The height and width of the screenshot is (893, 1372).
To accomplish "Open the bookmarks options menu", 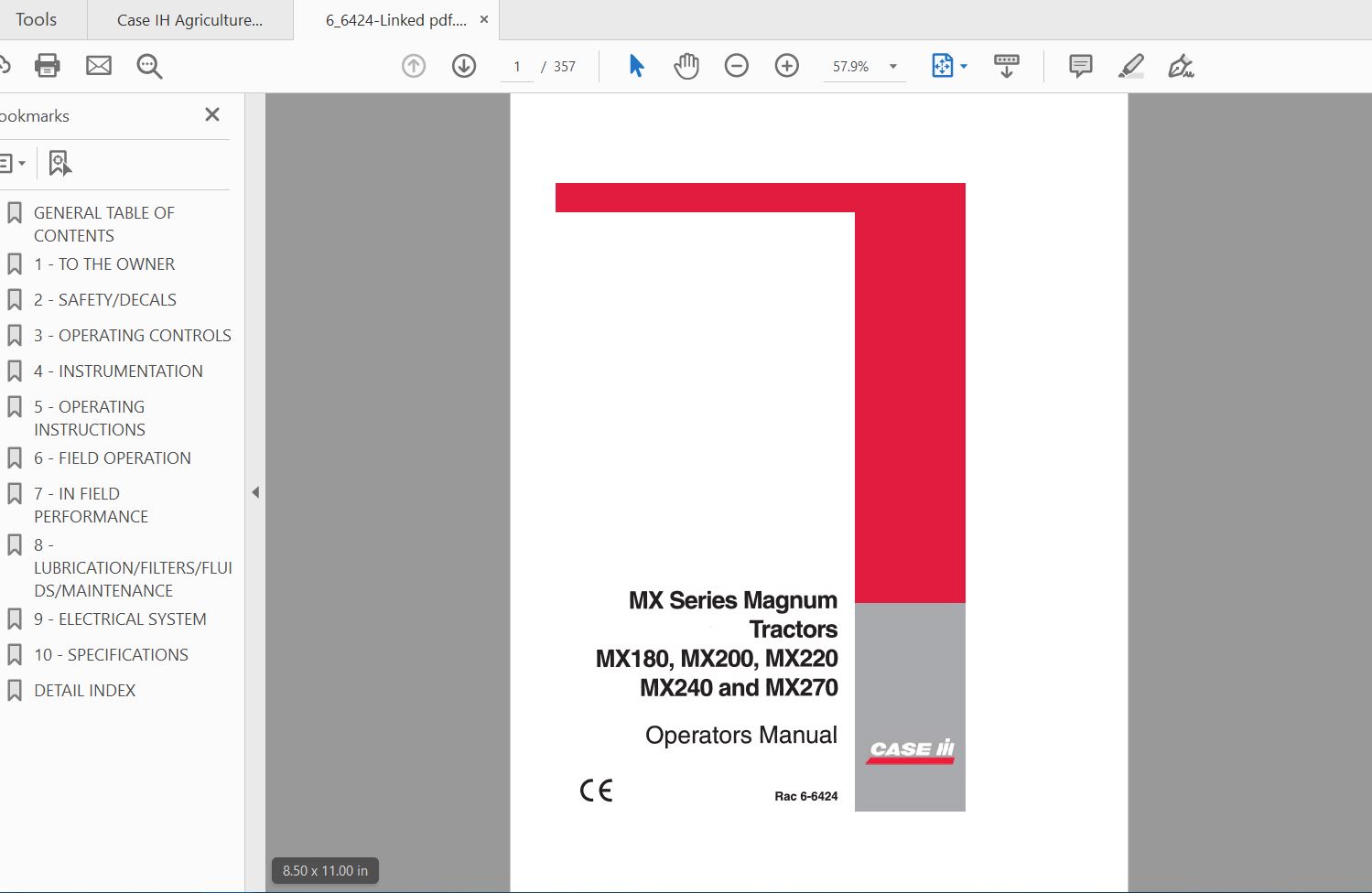I will [x=12, y=164].
